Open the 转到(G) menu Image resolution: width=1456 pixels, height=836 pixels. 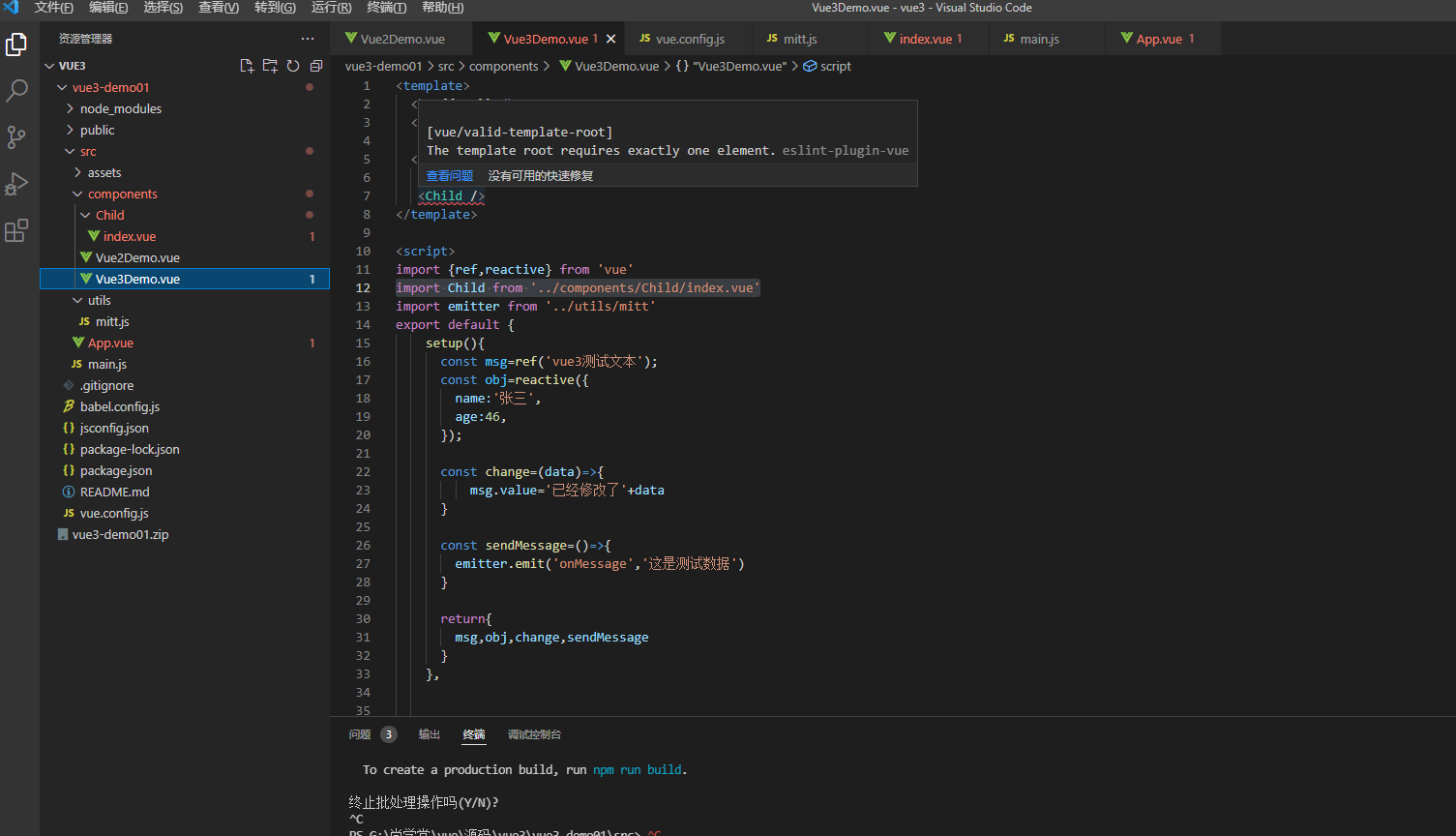[275, 8]
